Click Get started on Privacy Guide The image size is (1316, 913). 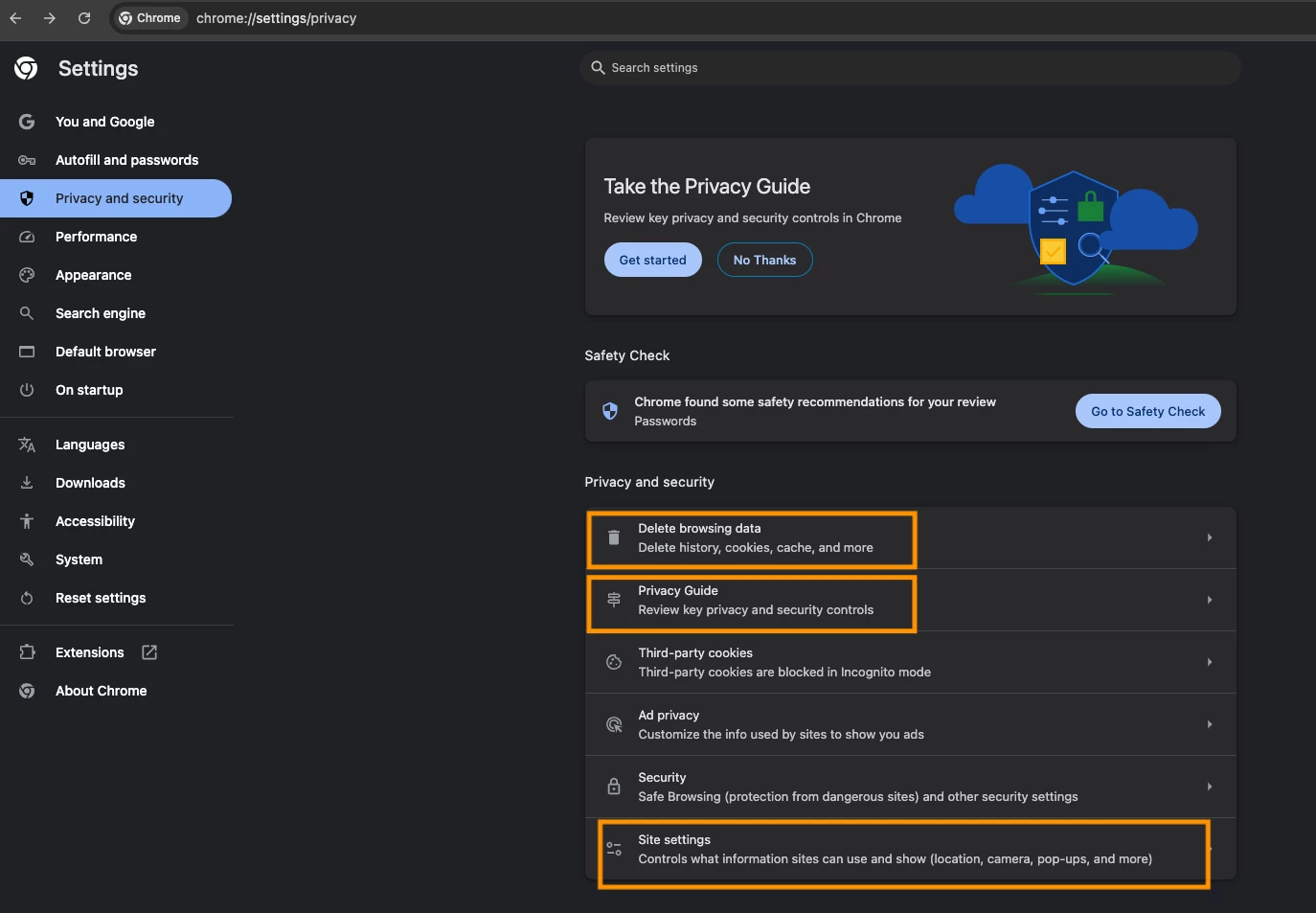(x=652, y=260)
